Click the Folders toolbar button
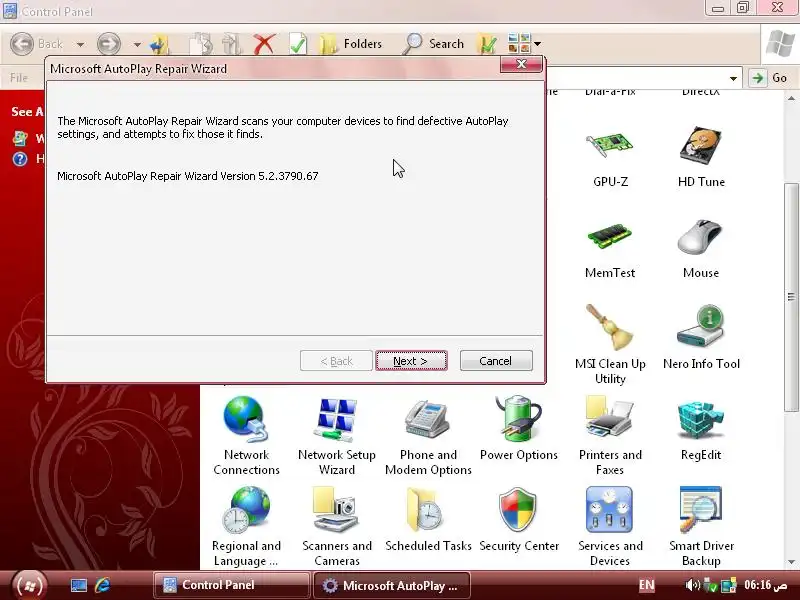 coord(351,44)
